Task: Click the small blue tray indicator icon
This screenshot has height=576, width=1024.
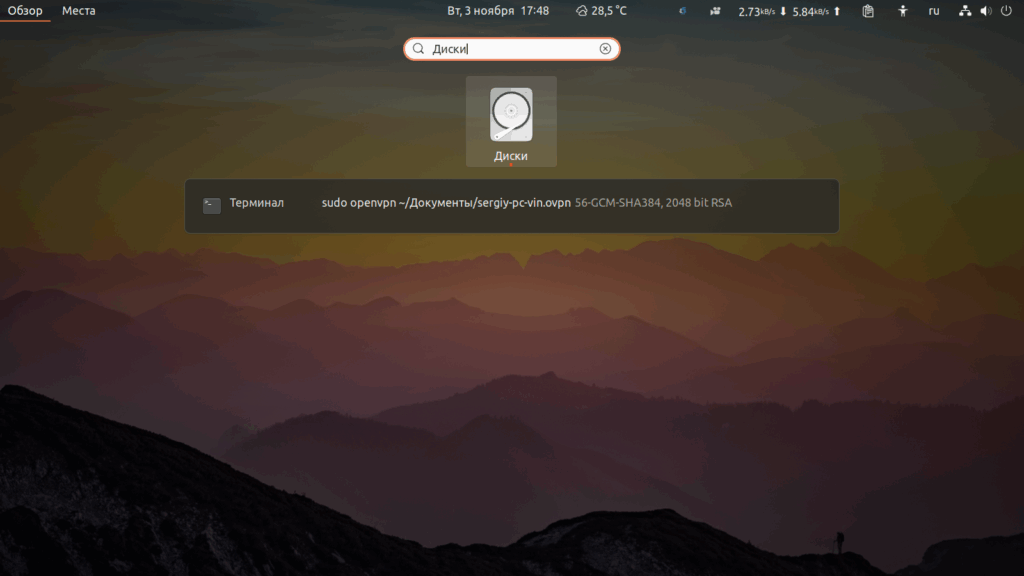Action: [682, 10]
